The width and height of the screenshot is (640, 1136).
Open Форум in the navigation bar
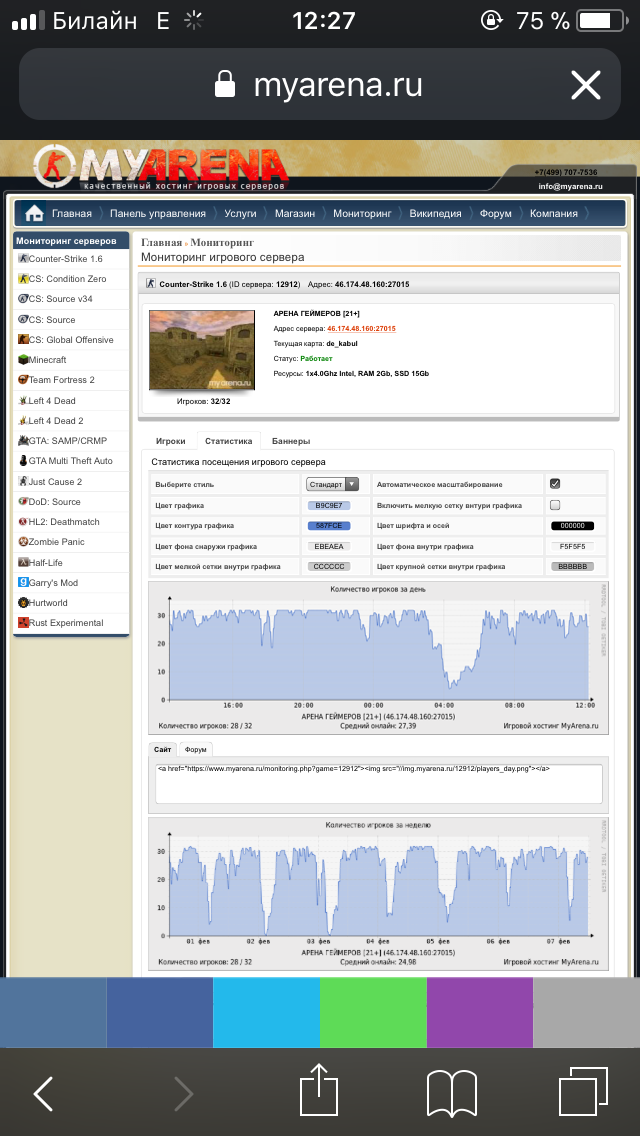pos(495,214)
